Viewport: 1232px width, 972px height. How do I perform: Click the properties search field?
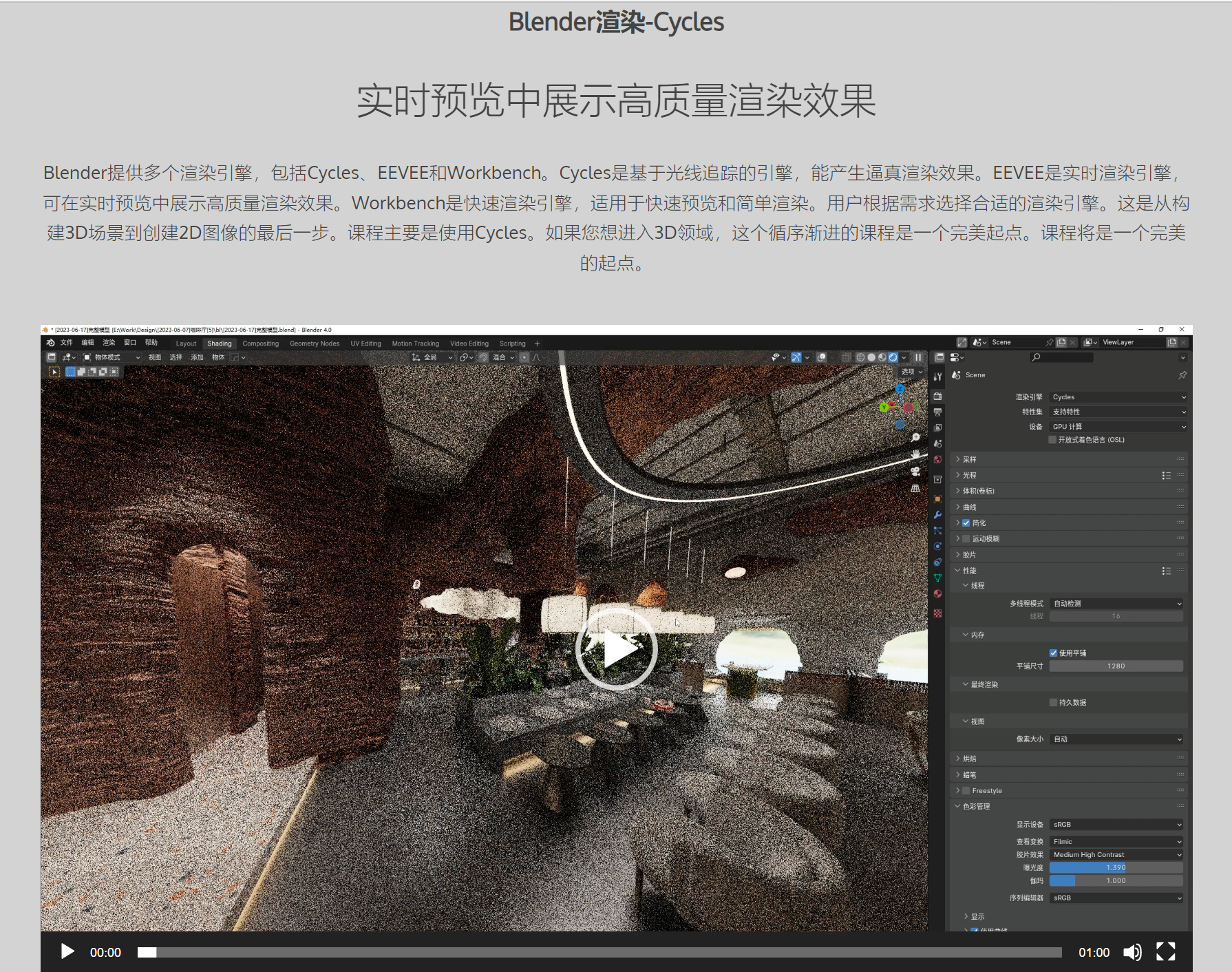pos(1063,357)
